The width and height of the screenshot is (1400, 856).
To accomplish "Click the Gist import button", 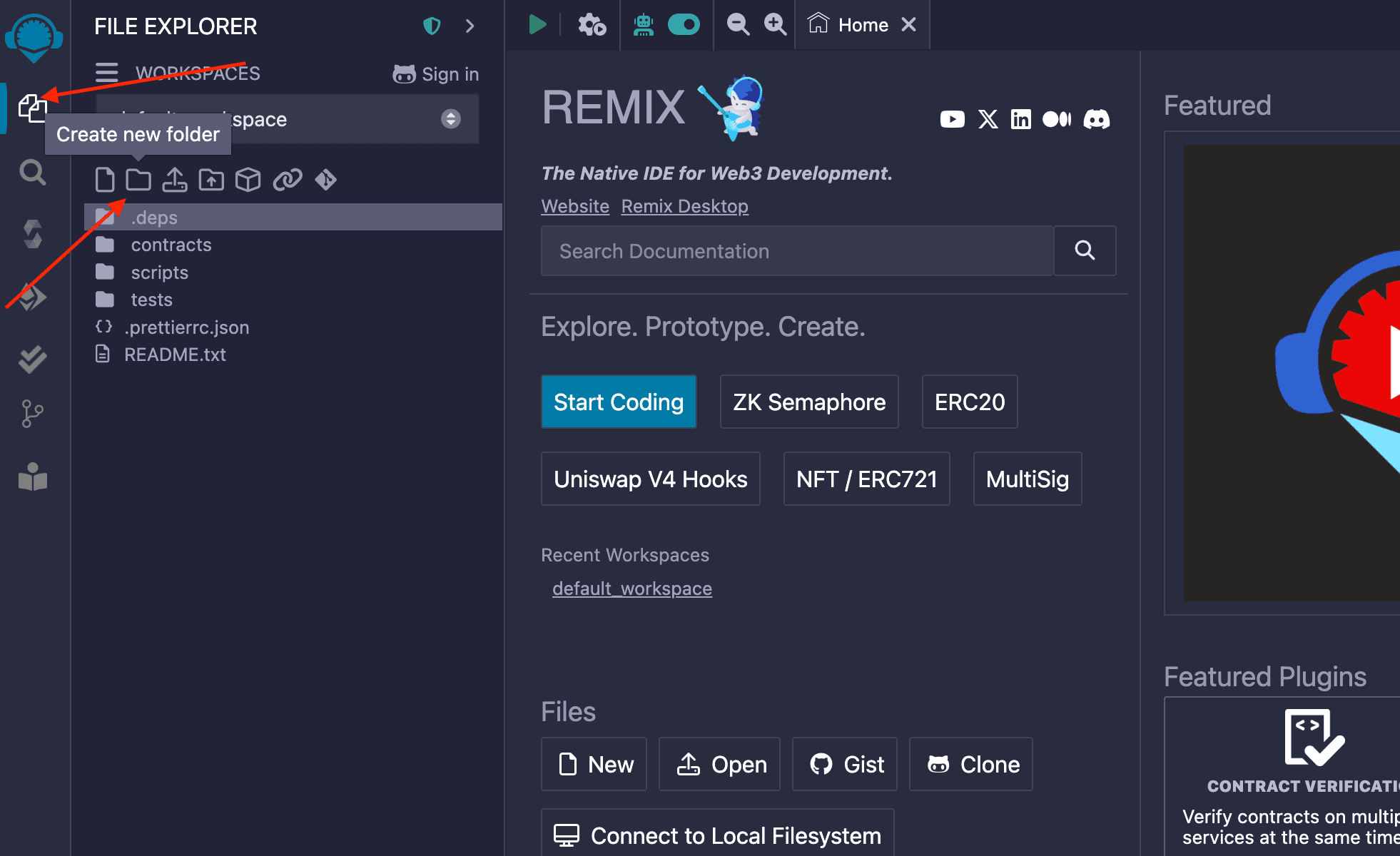I will (x=845, y=764).
